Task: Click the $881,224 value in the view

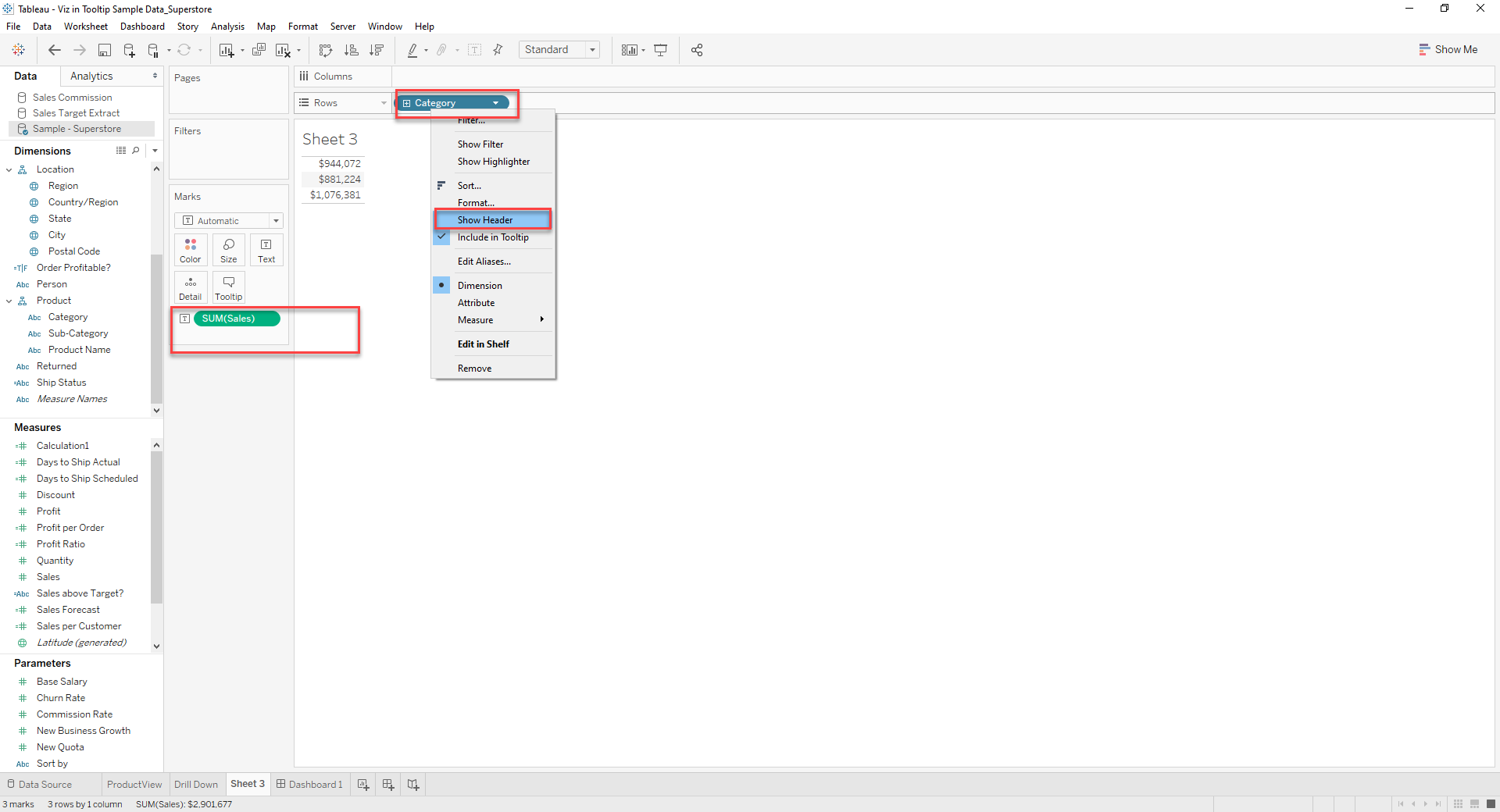Action: (x=340, y=180)
